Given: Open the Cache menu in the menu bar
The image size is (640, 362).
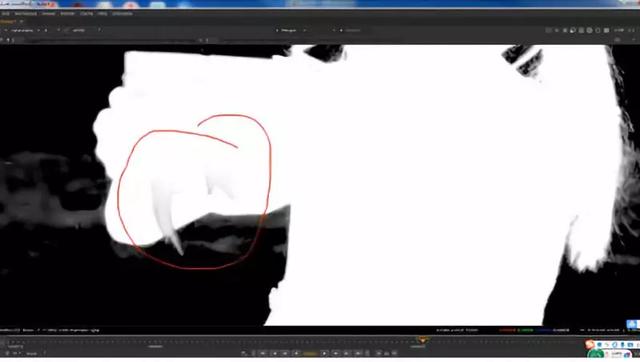Looking at the screenshot, I should [87, 13].
